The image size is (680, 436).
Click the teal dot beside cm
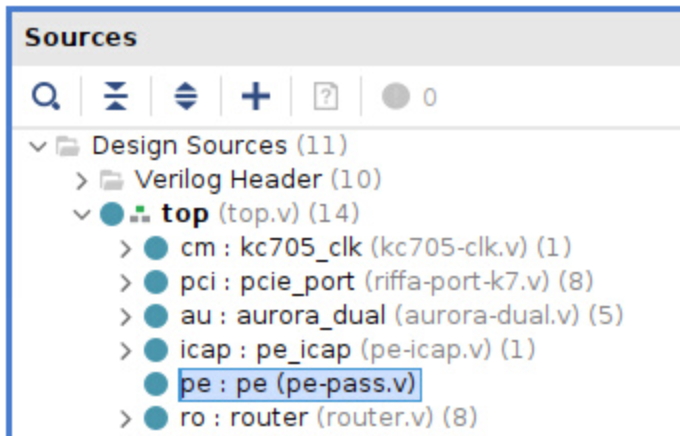(156, 248)
